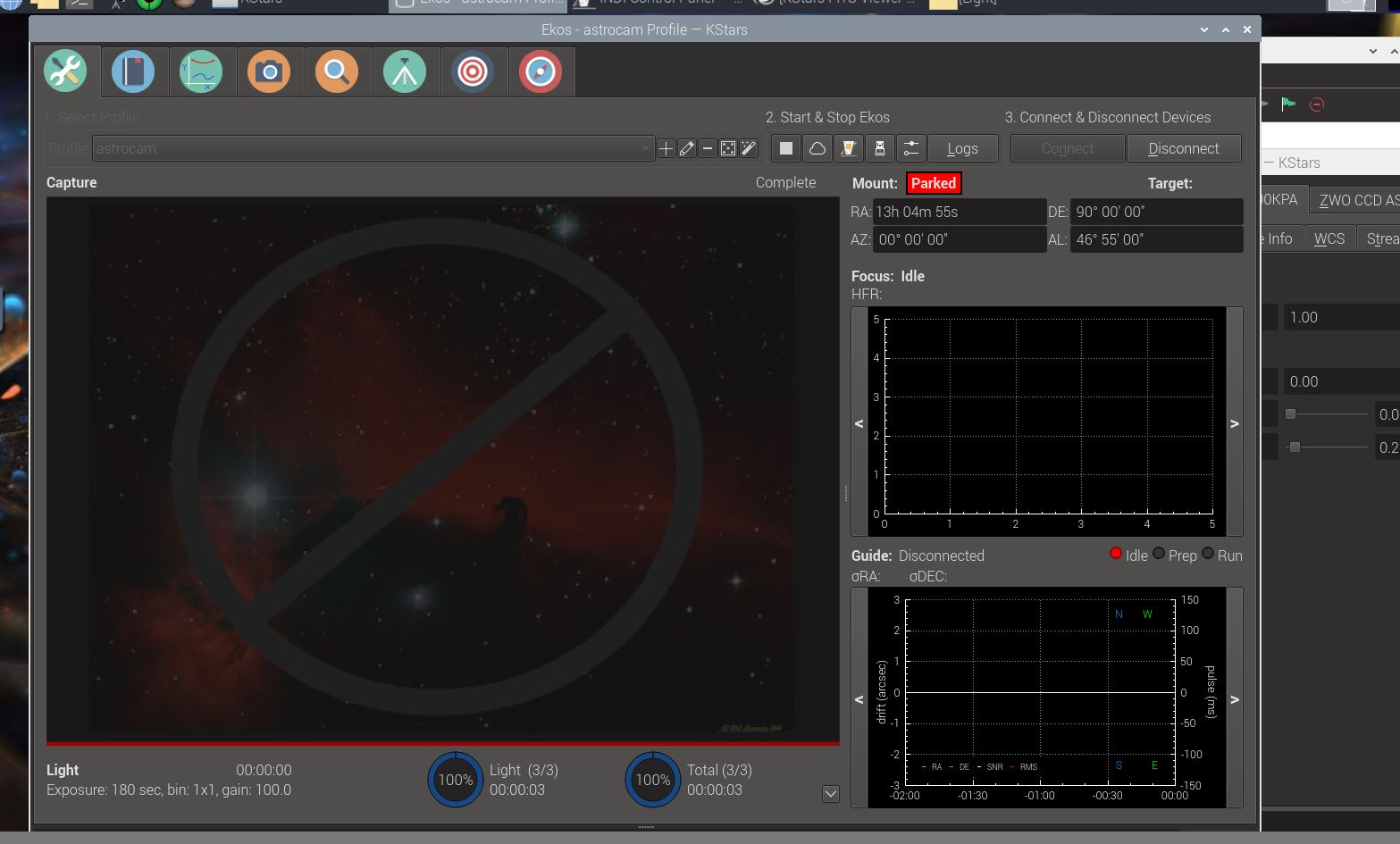
Task: Click the 1.00 value field in INDI panel
Action: click(x=1341, y=317)
